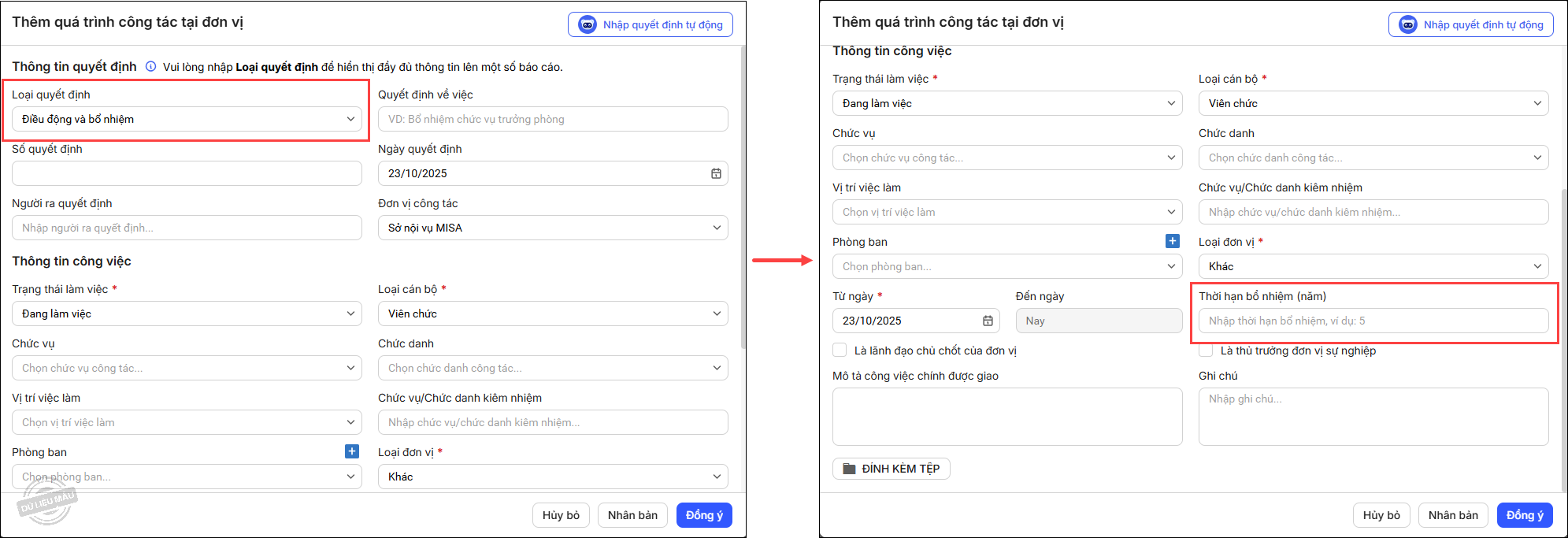The height and width of the screenshot is (538, 1568).
Task: Open the Loại quyết định dropdown
Action: point(187,119)
